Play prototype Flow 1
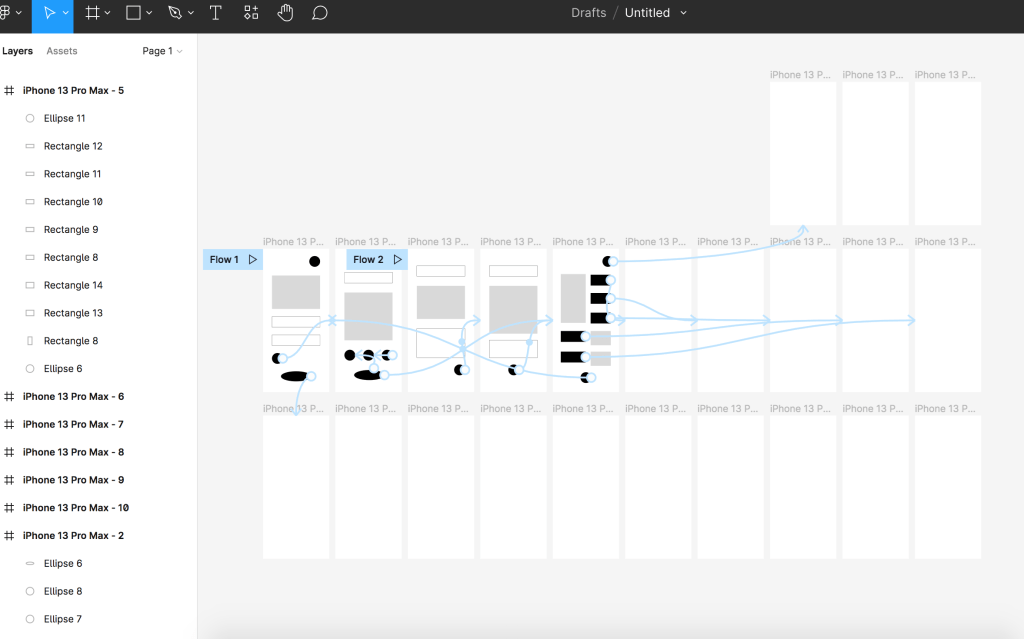Screen dimensions: 1024x639 point(253,260)
